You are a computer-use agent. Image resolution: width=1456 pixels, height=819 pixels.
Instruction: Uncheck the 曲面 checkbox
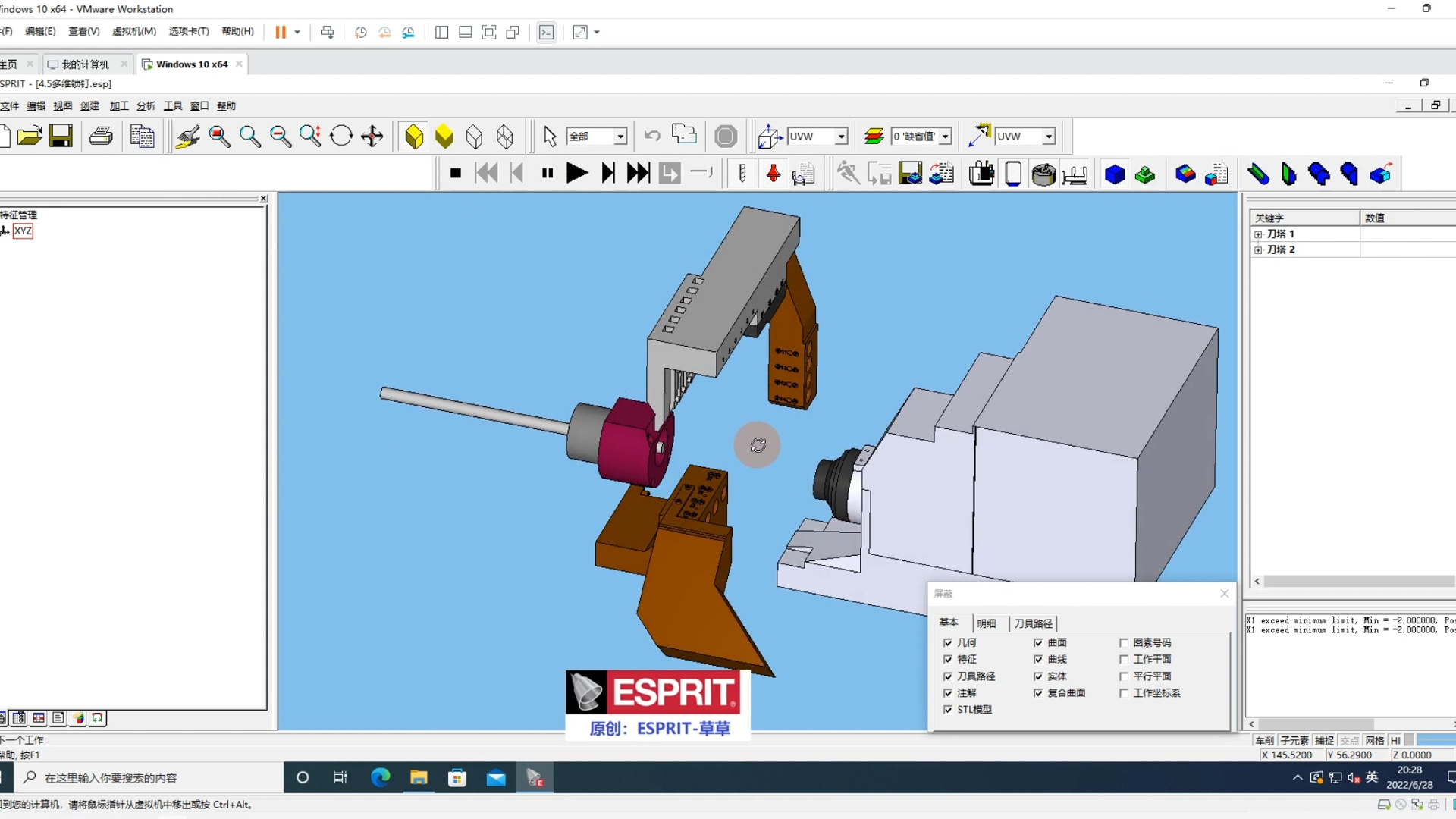pyautogui.click(x=1038, y=642)
